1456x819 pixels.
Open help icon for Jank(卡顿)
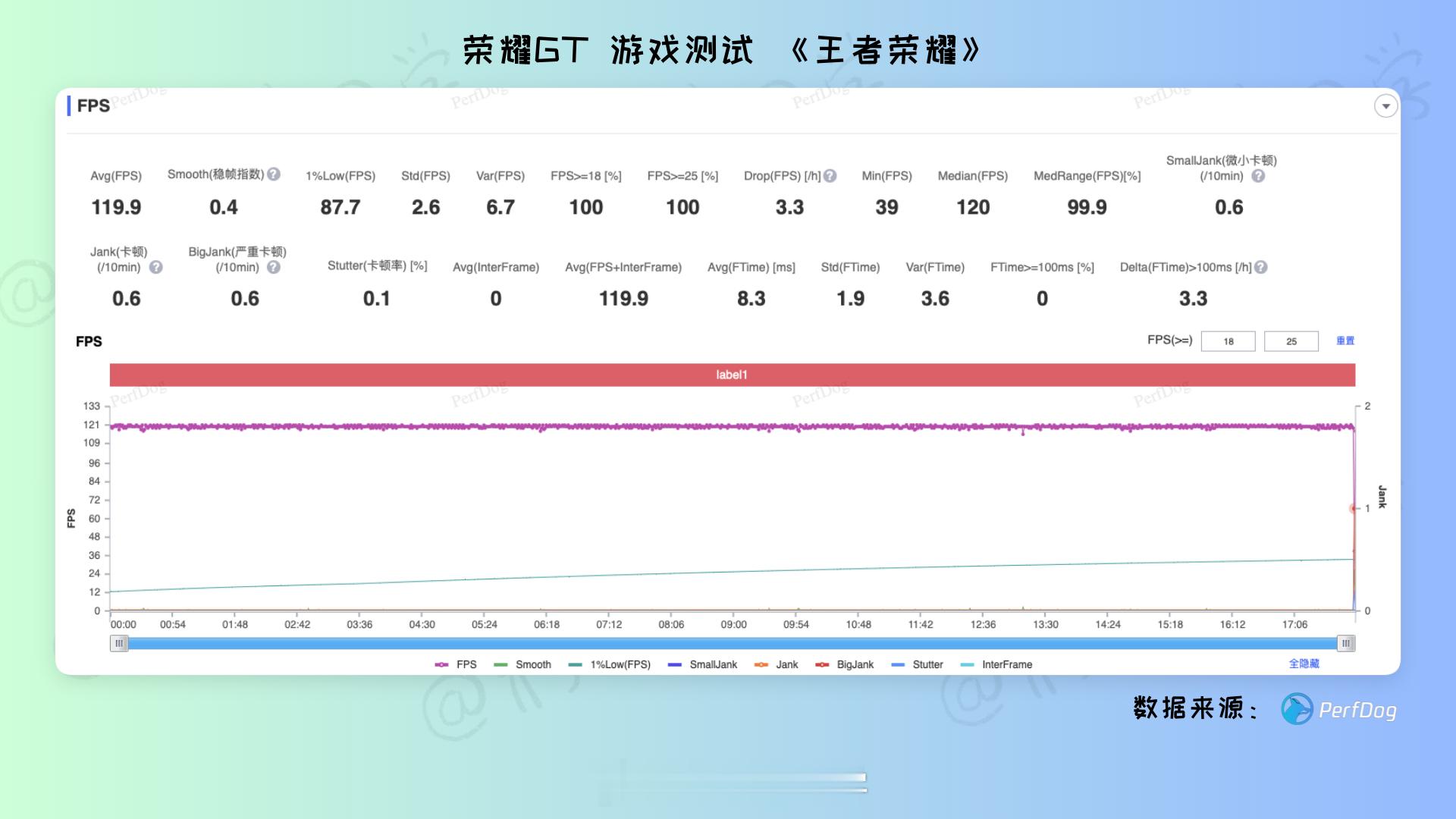coord(156,267)
